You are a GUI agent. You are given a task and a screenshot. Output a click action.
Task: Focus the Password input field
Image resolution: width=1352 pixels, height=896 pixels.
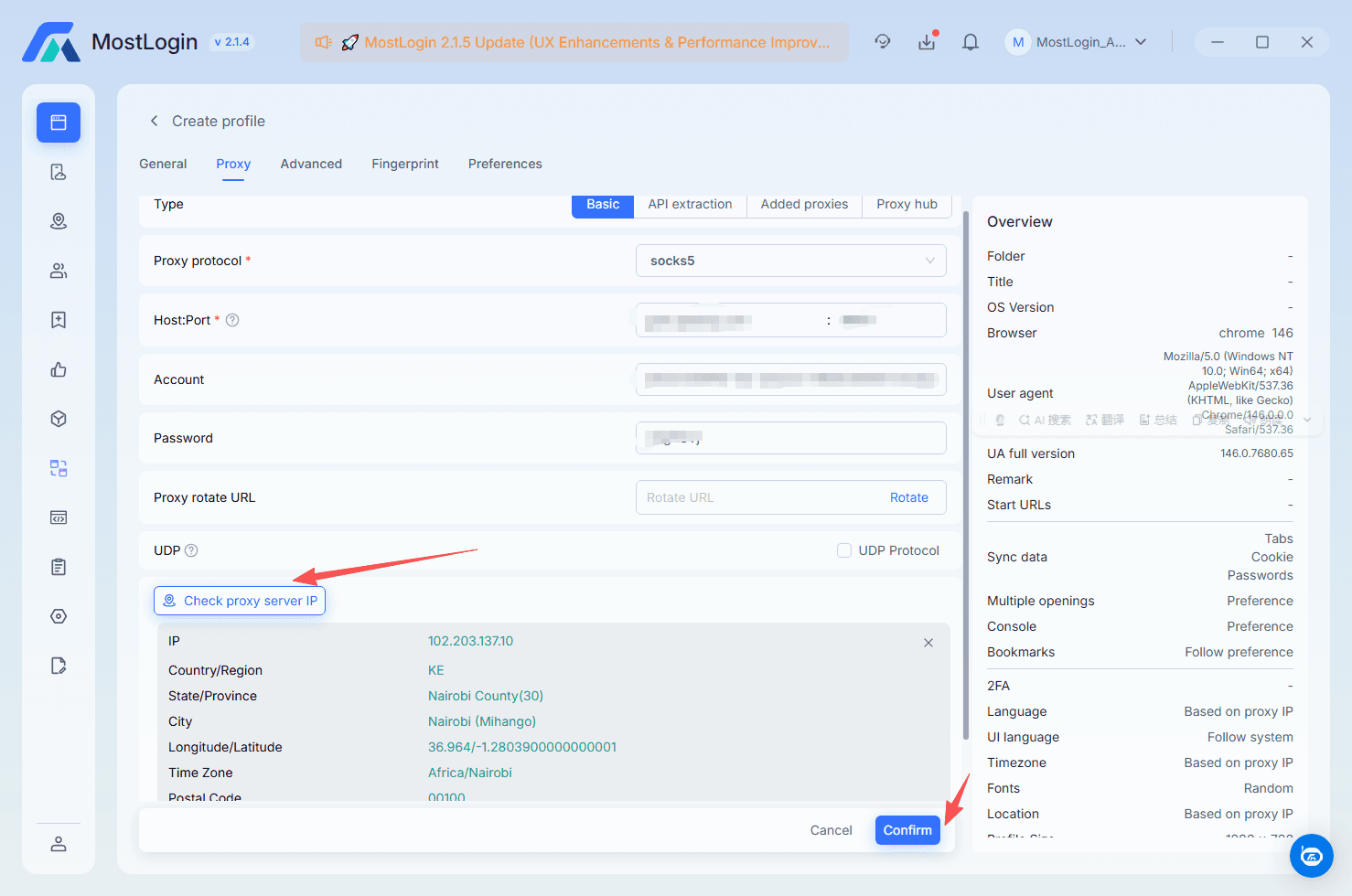791,438
